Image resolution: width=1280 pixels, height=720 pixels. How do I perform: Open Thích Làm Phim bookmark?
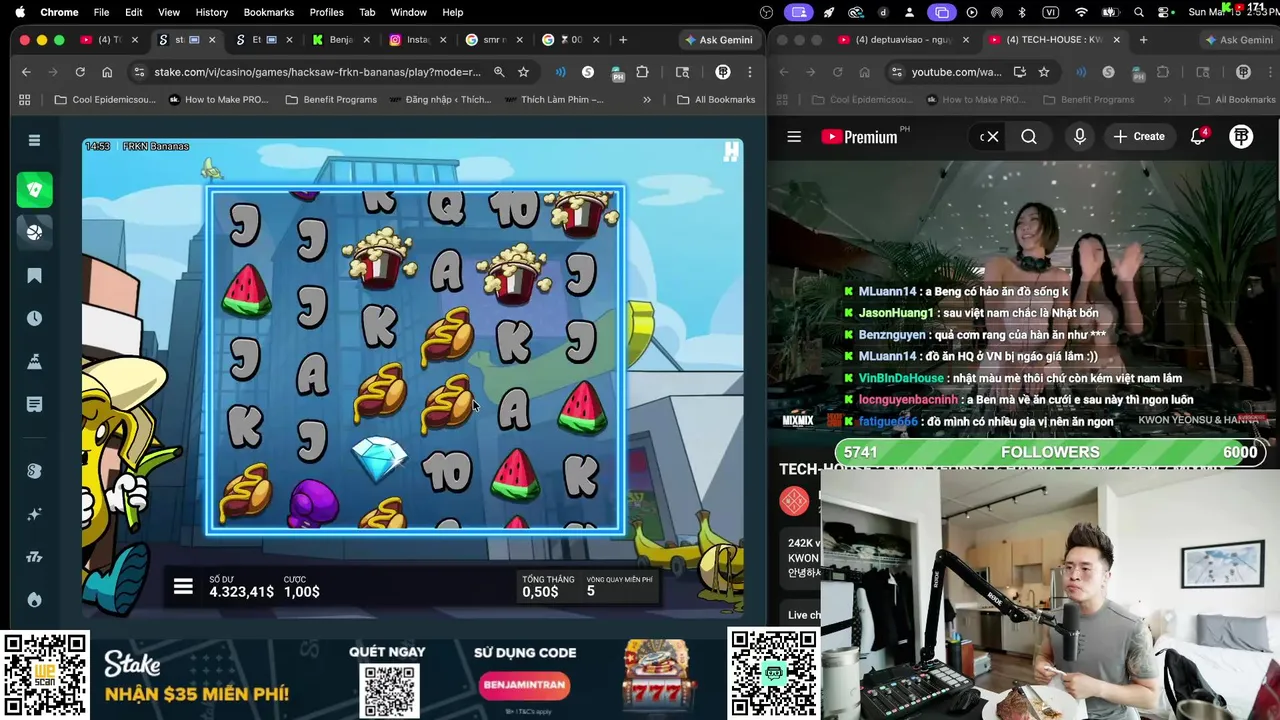[x=555, y=100]
